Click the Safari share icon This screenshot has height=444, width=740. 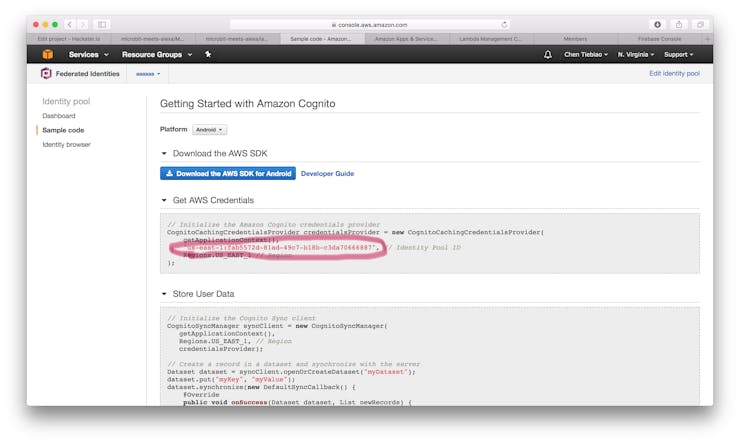[679, 25]
